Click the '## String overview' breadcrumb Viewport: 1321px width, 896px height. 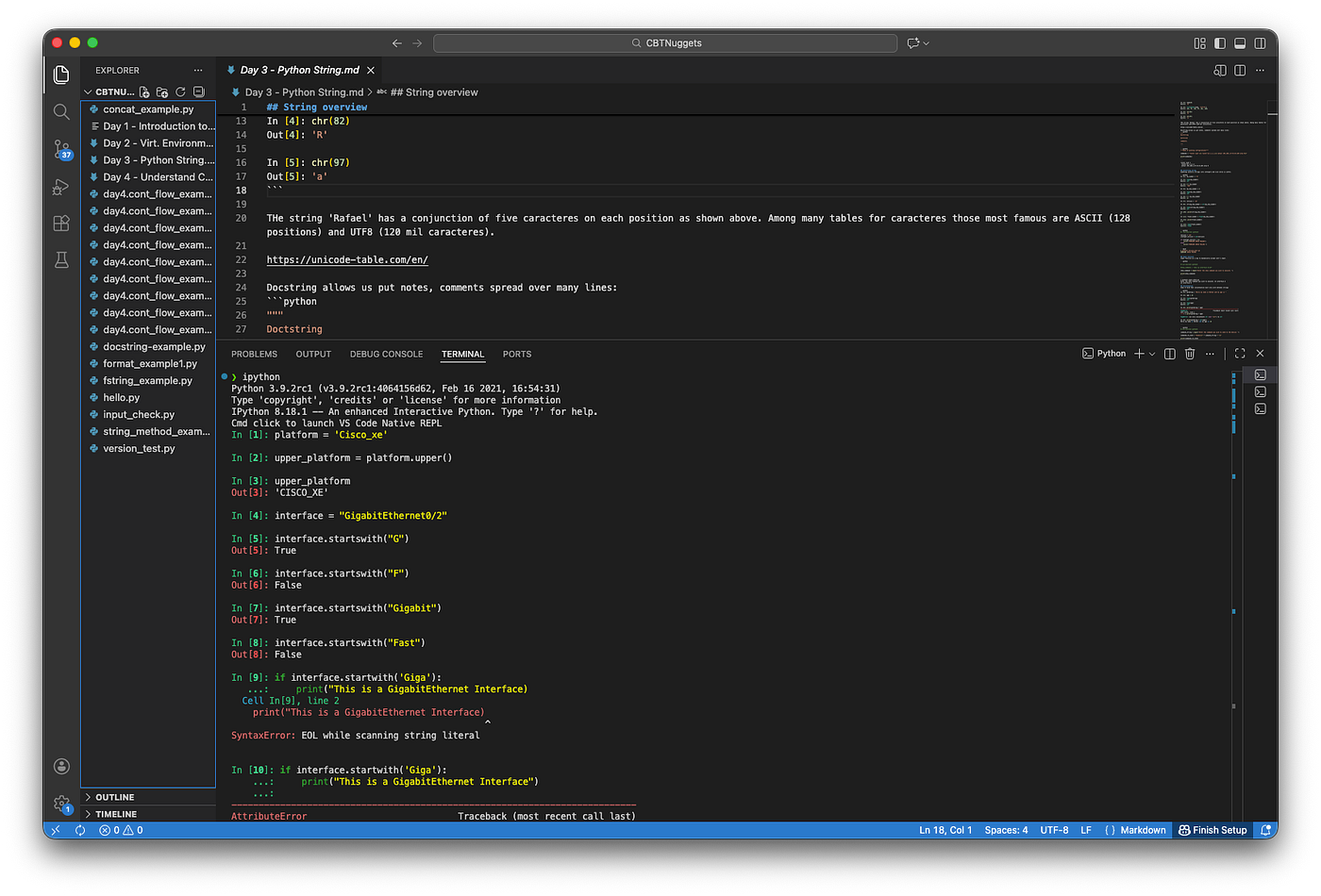click(434, 92)
